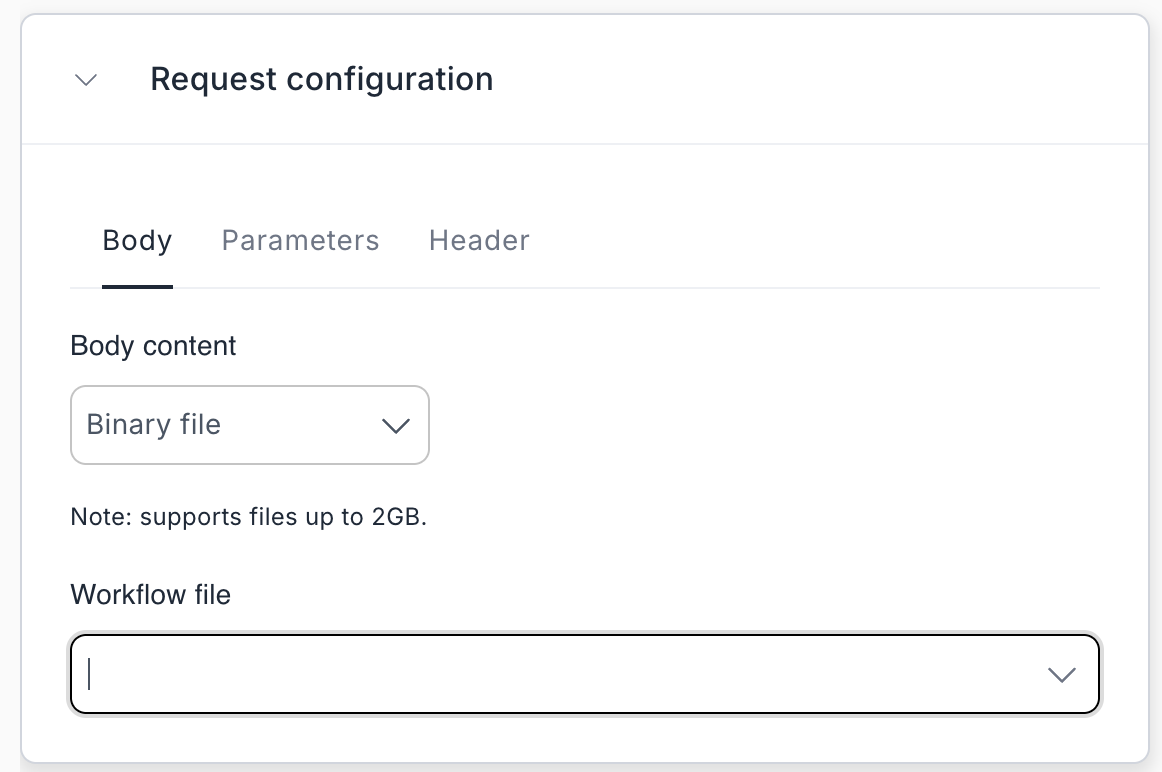The height and width of the screenshot is (772, 1162).
Task: Click the chevron arrow in Binary file dropdown
Action: [x=396, y=426]
